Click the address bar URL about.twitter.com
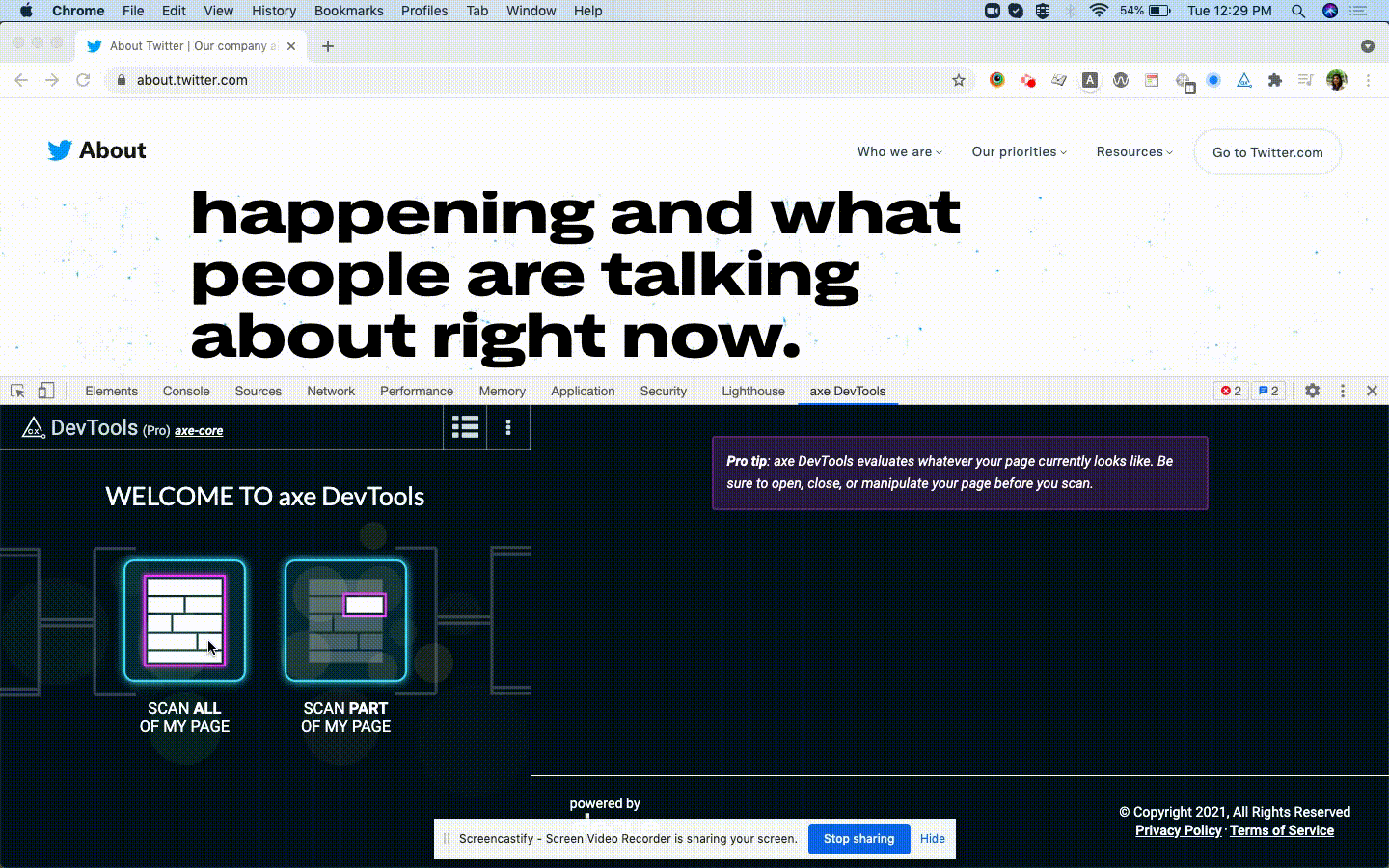Viewport: 1389px width, 868px height. click(192, 80)
